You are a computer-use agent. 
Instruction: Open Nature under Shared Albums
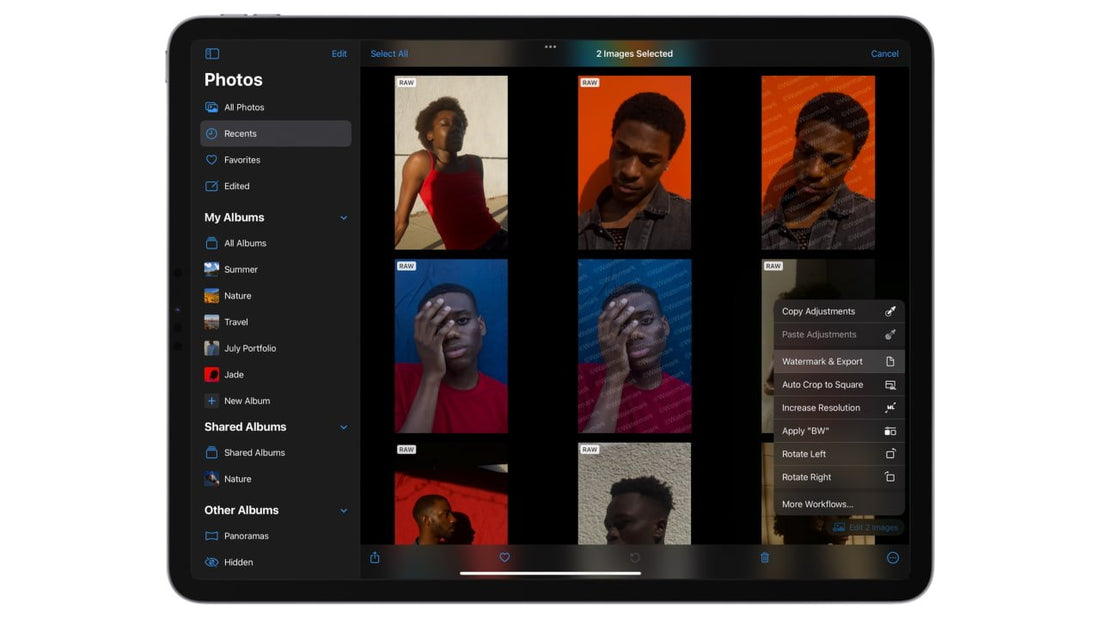pos(275,479)
